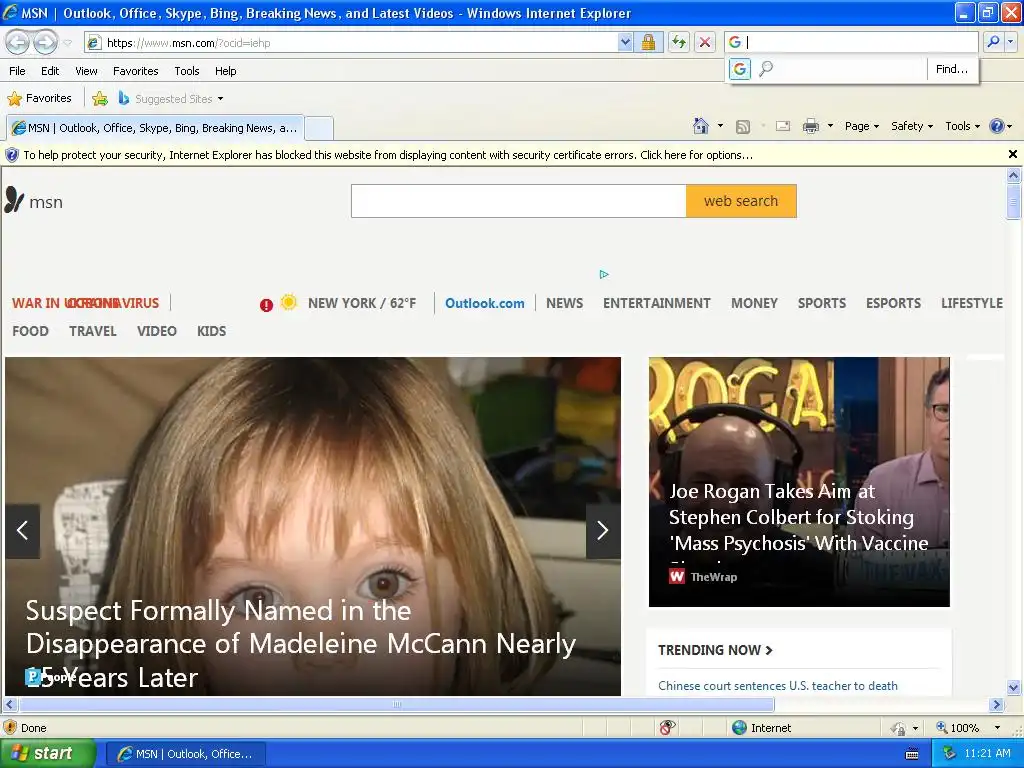
Task: Click the browser Back arrow button
Action: click(18, 43)
